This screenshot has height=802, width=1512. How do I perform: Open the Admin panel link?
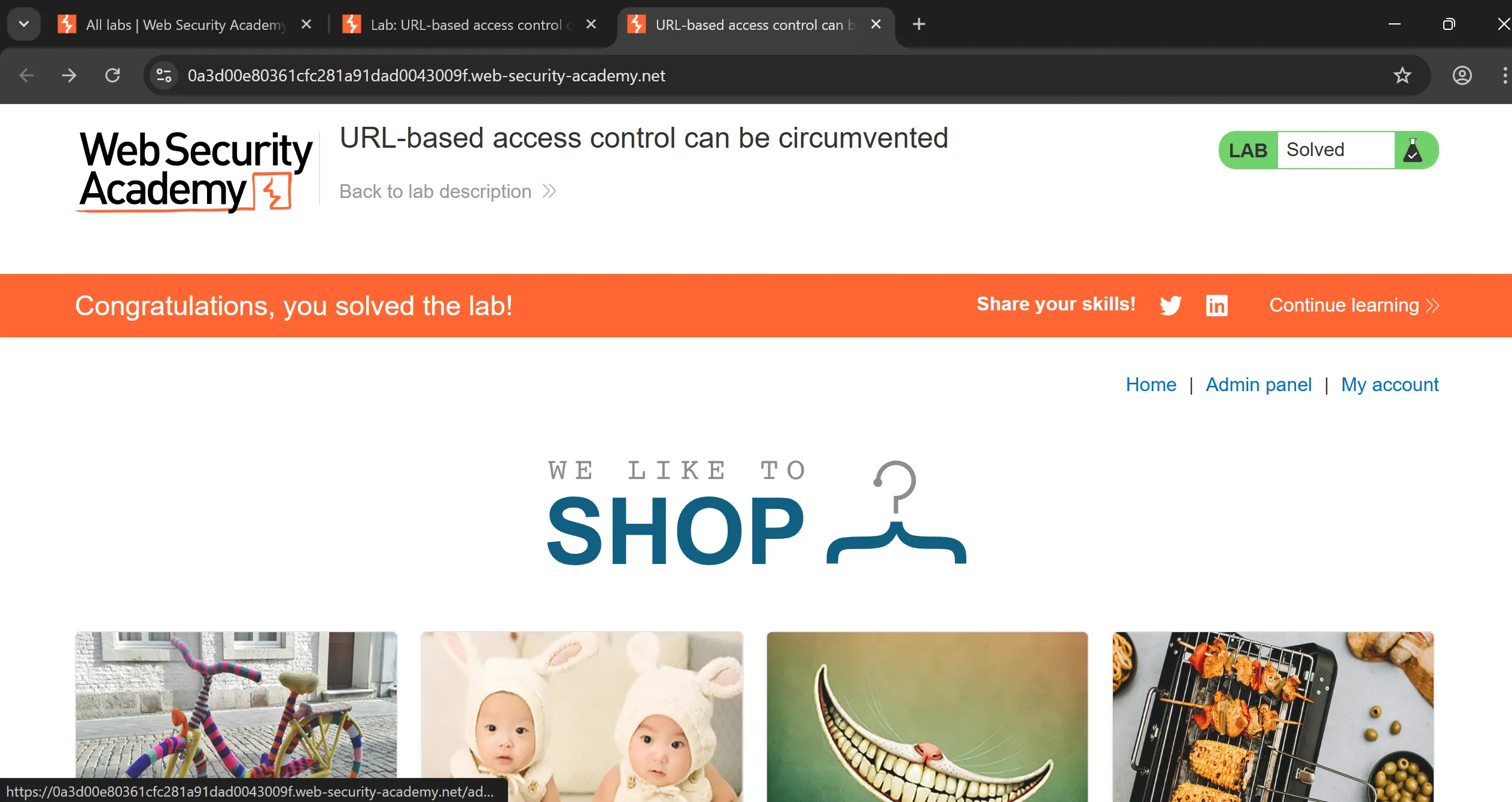(1258, 384)
